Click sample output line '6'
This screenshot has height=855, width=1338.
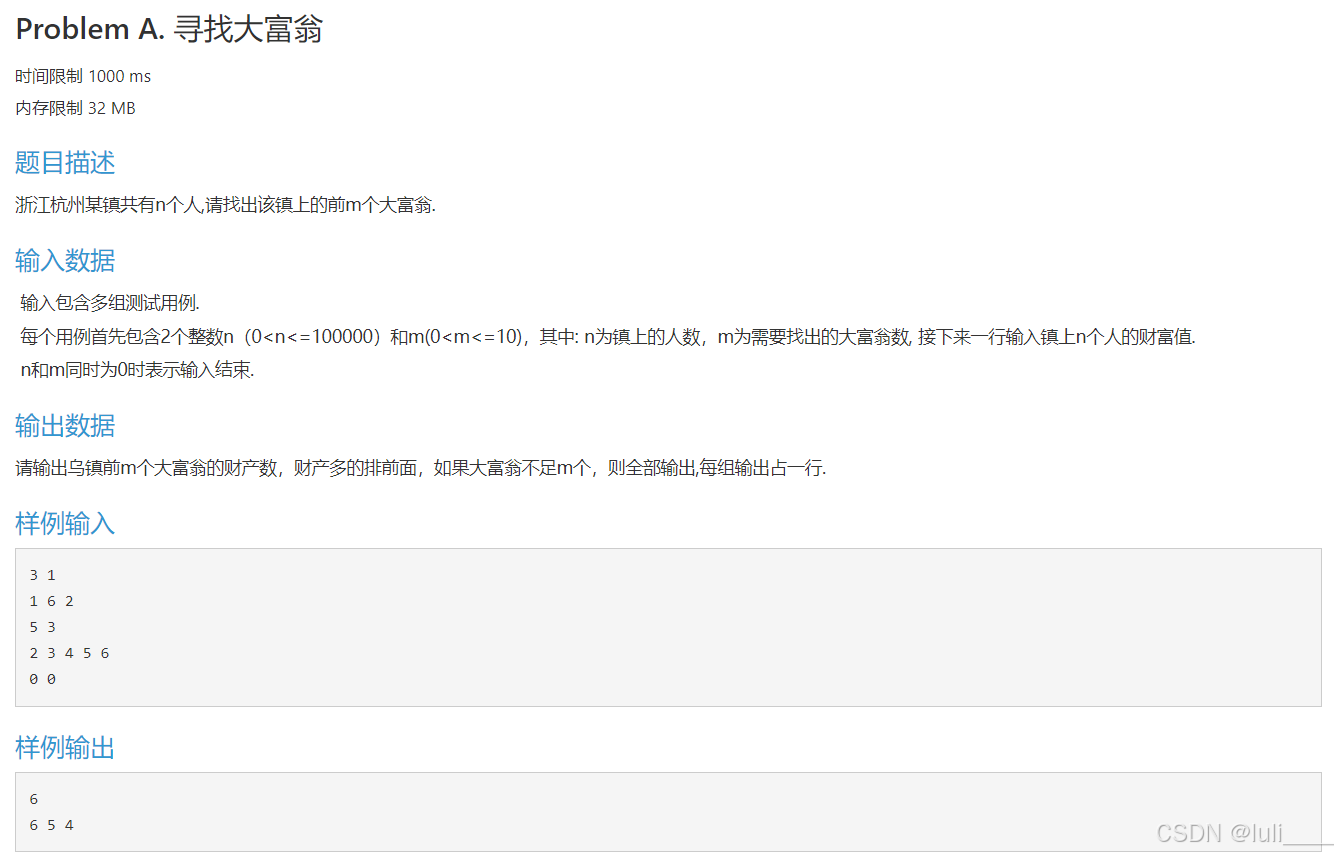(34, 799)
